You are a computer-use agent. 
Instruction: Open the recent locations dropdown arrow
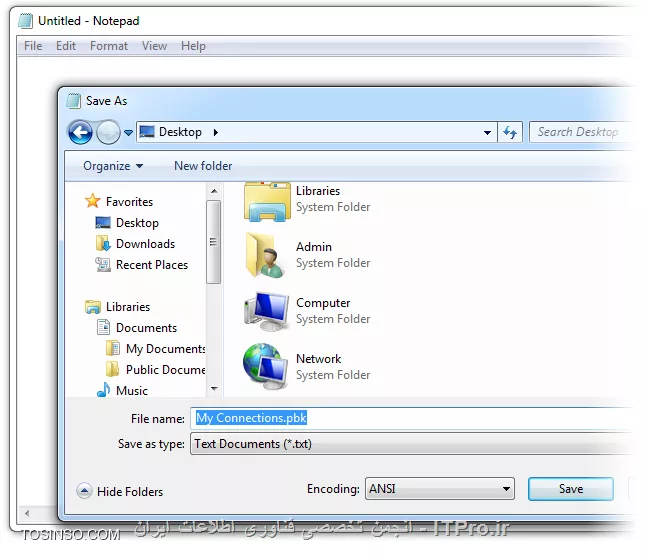pos(128,133)
